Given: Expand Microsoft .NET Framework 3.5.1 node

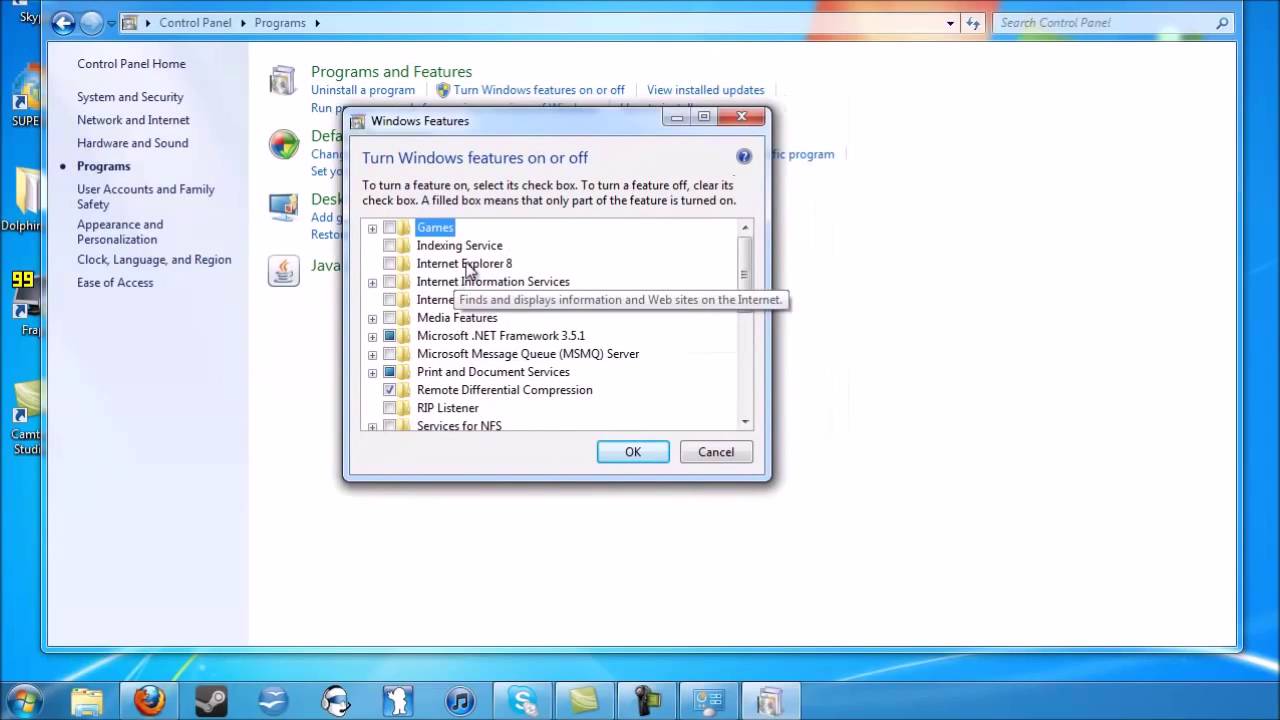Looking at the screenshot, I should tap(372, 336).
